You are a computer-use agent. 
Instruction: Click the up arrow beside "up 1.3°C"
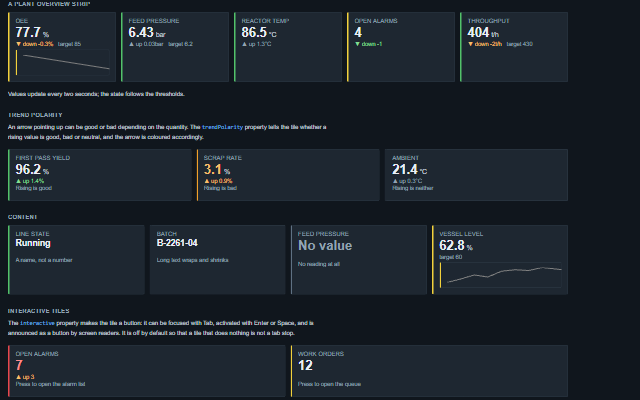[244, 44]
